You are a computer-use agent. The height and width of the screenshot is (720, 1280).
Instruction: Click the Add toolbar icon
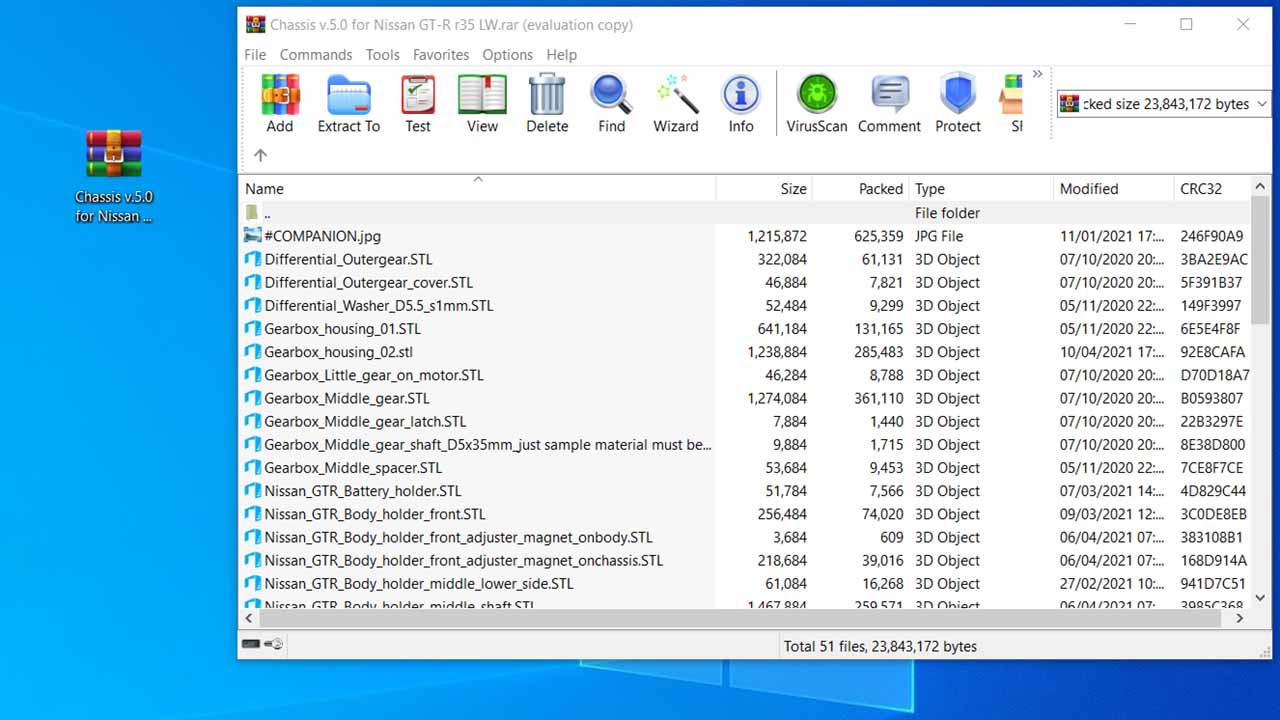coord(280,95)
